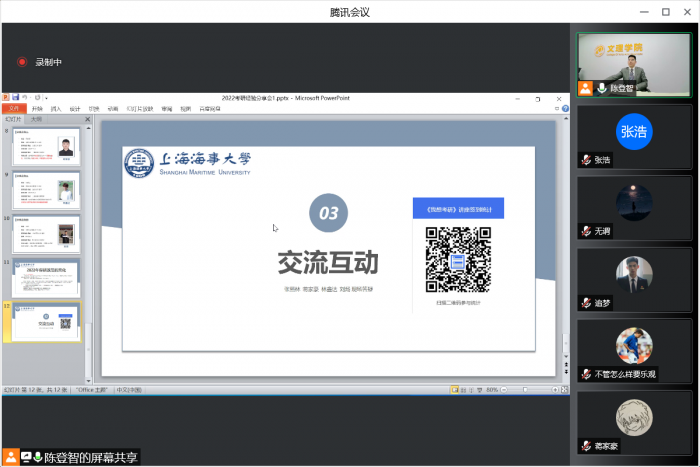Click muted mic icon beside 不管怎么样要乐观
700x467 pixels.
[586, 374]
